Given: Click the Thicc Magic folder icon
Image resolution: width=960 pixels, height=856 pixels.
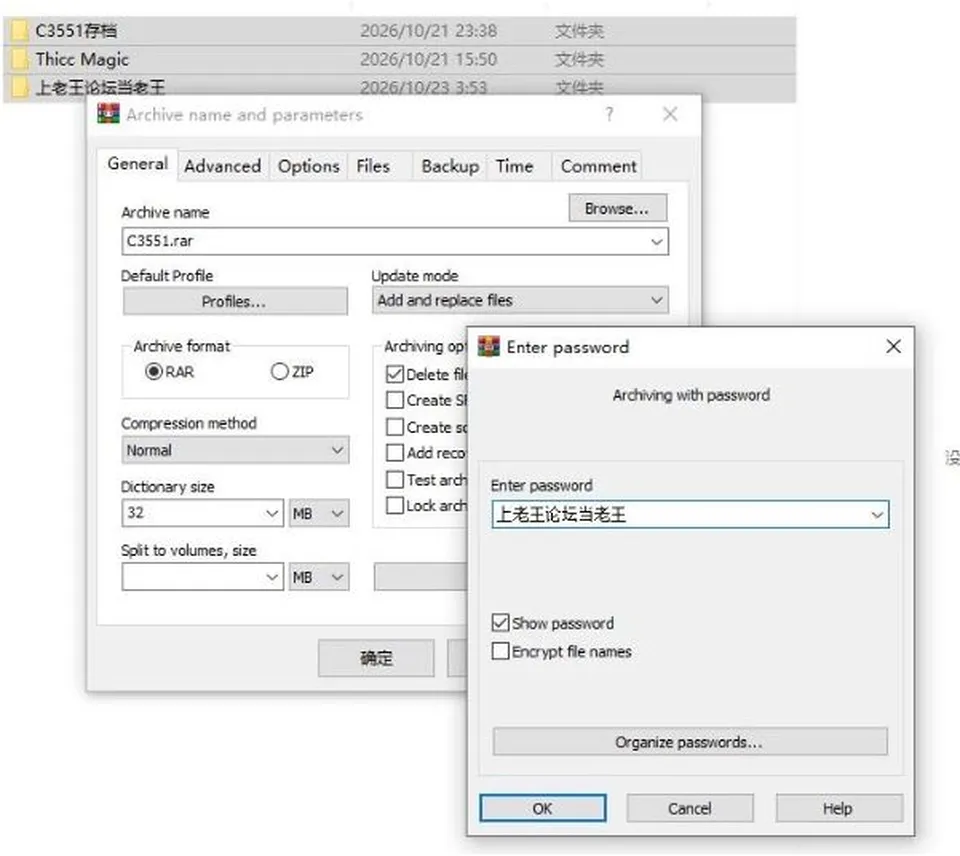Looking at the screenshot, I should [19, 59].
